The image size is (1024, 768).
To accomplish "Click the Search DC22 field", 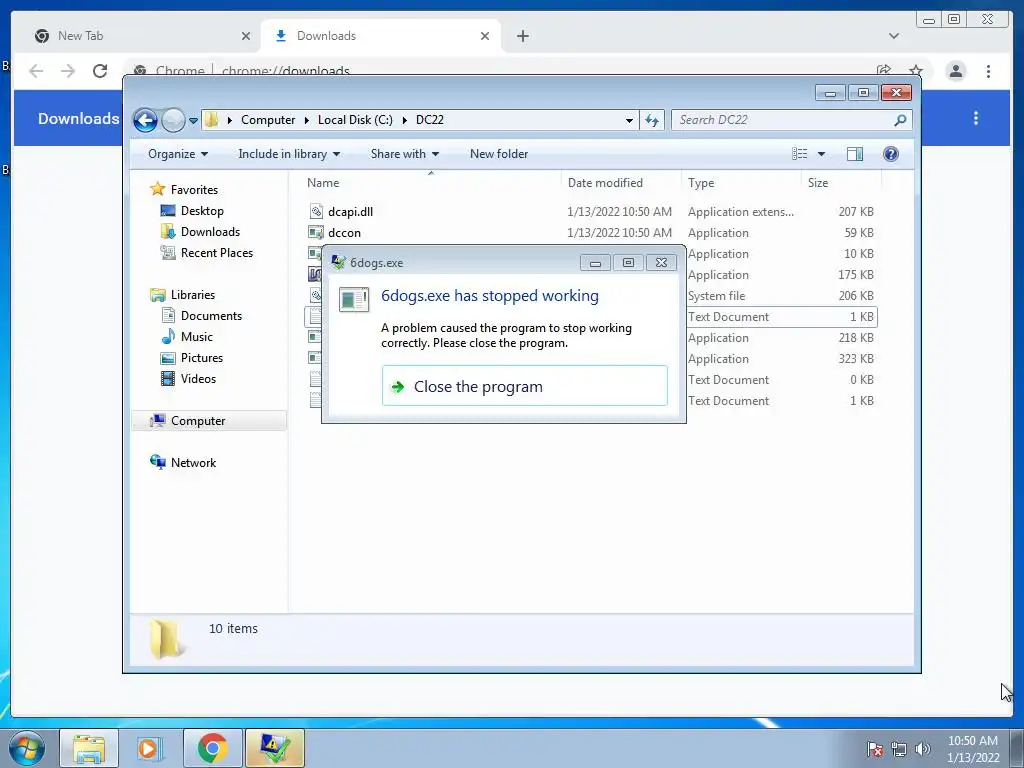I will [791, 120].
